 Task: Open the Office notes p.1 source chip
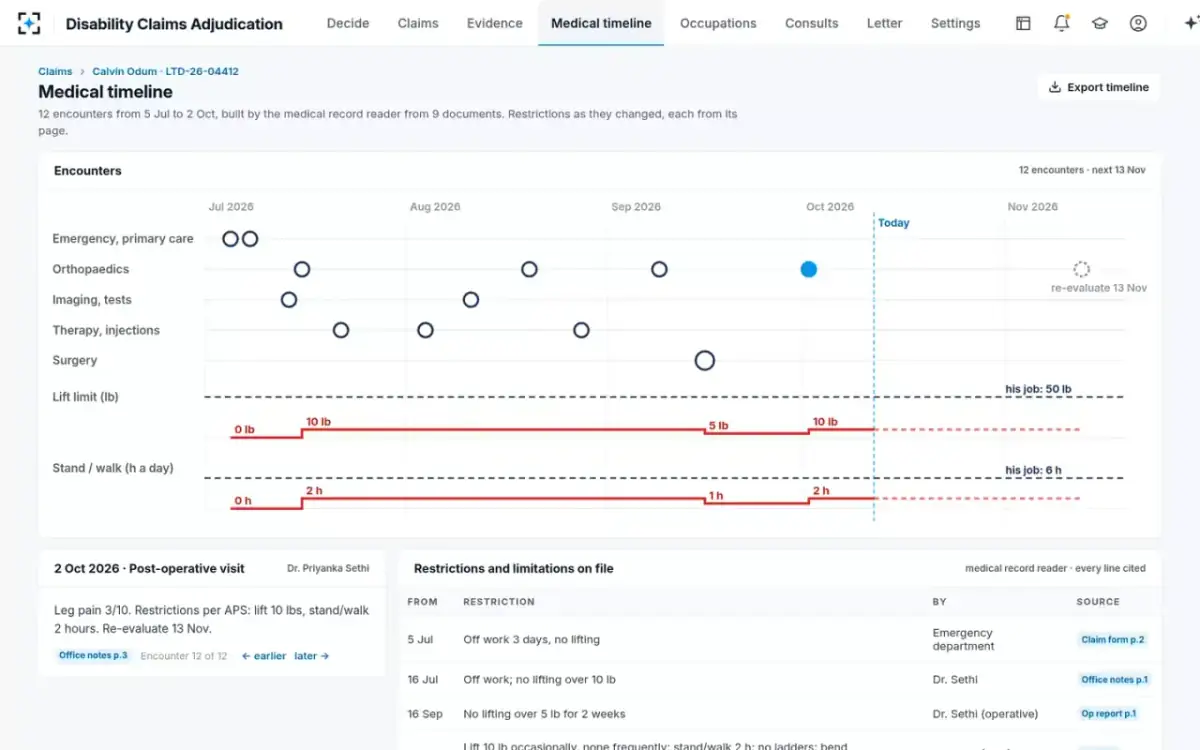[1115, 680]
